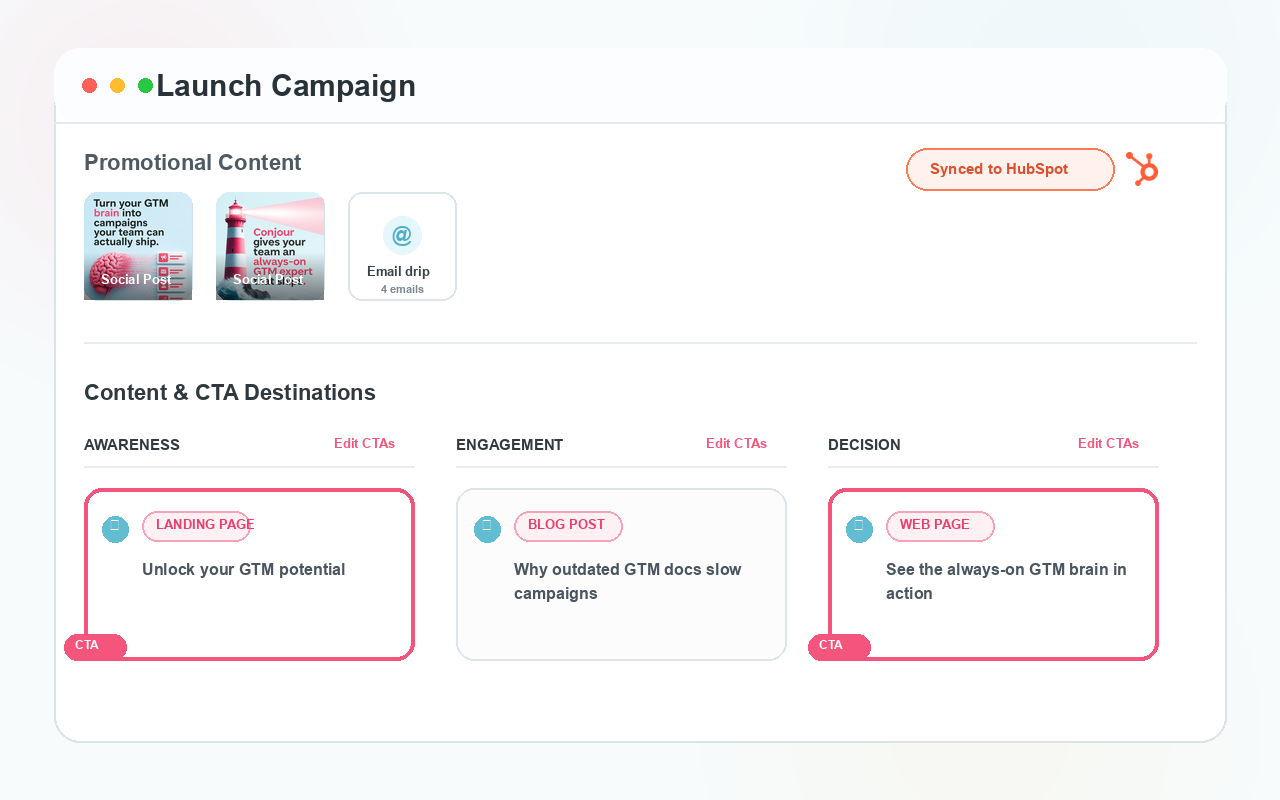The image size is (1280, 800).
Task: Click the green maximize window dot
Action: pos(145,86)
